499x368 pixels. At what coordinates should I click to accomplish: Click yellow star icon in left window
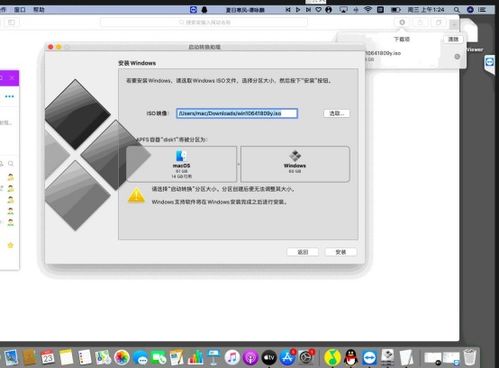tap(11, 245)
